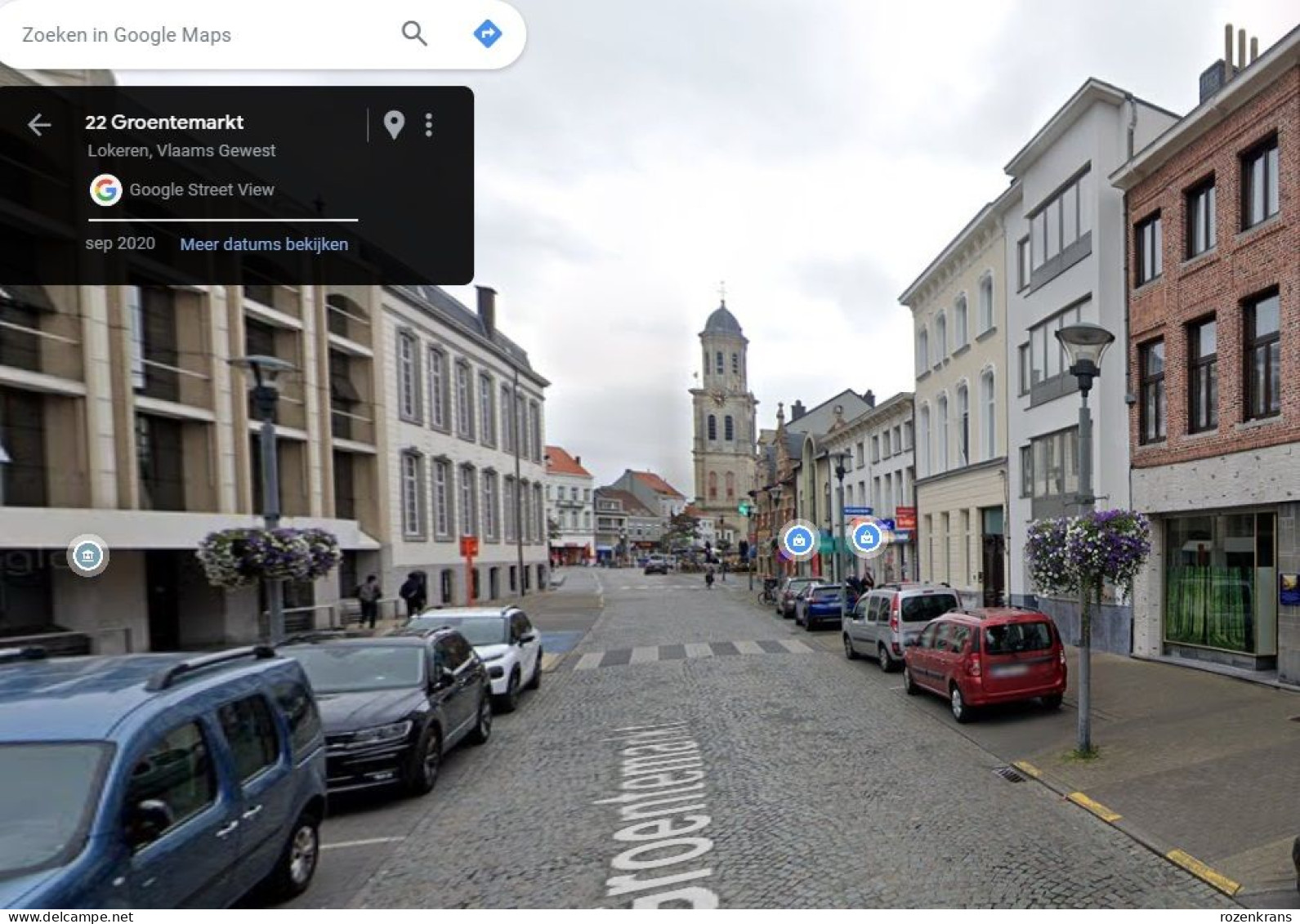
Task: Click the Google logo next to Street View
Action: click(x=105, y=190)
